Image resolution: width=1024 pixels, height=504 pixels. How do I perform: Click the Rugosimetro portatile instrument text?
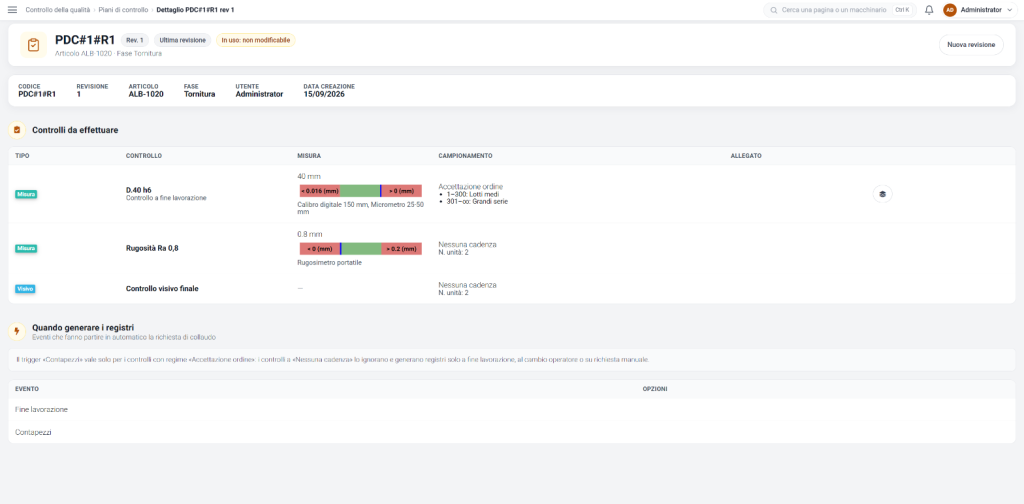coord(329,262)
